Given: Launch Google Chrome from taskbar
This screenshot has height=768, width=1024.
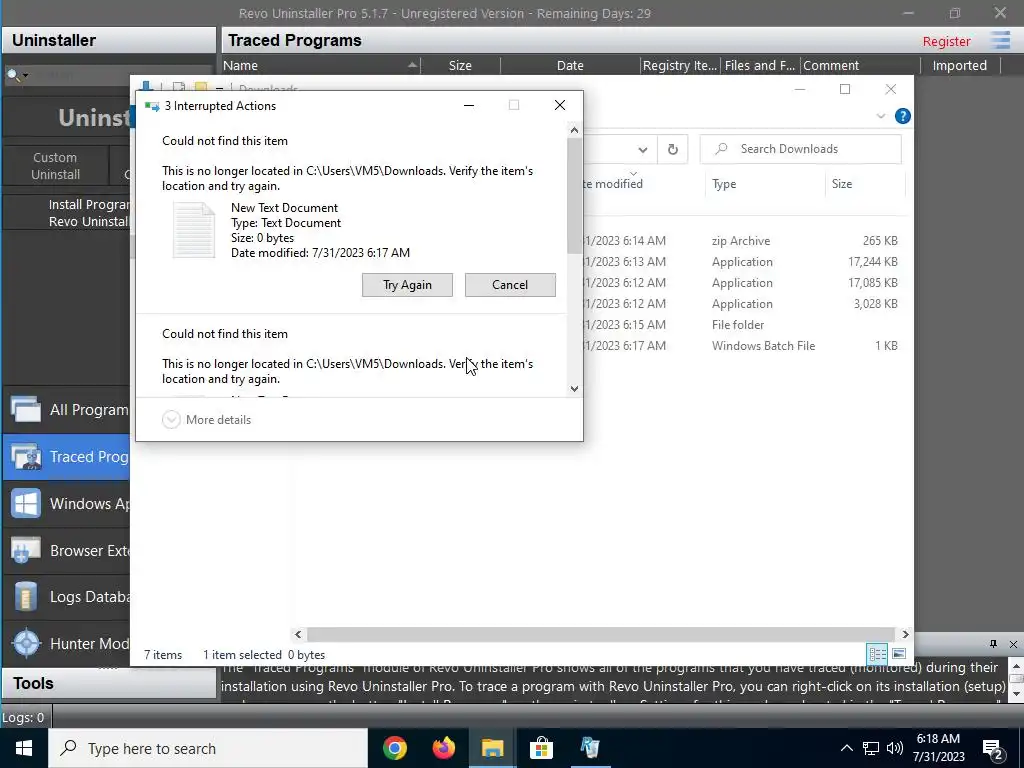Looking at the screenshot, I should [x=394, y=748].
